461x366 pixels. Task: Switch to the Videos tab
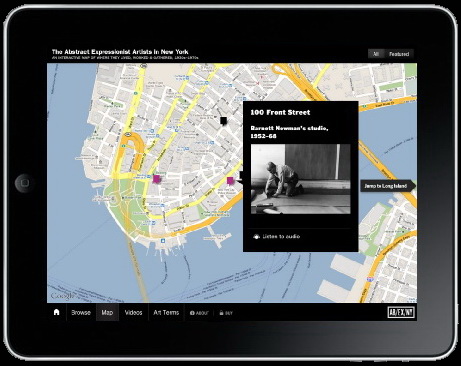(x=133, y=313)
